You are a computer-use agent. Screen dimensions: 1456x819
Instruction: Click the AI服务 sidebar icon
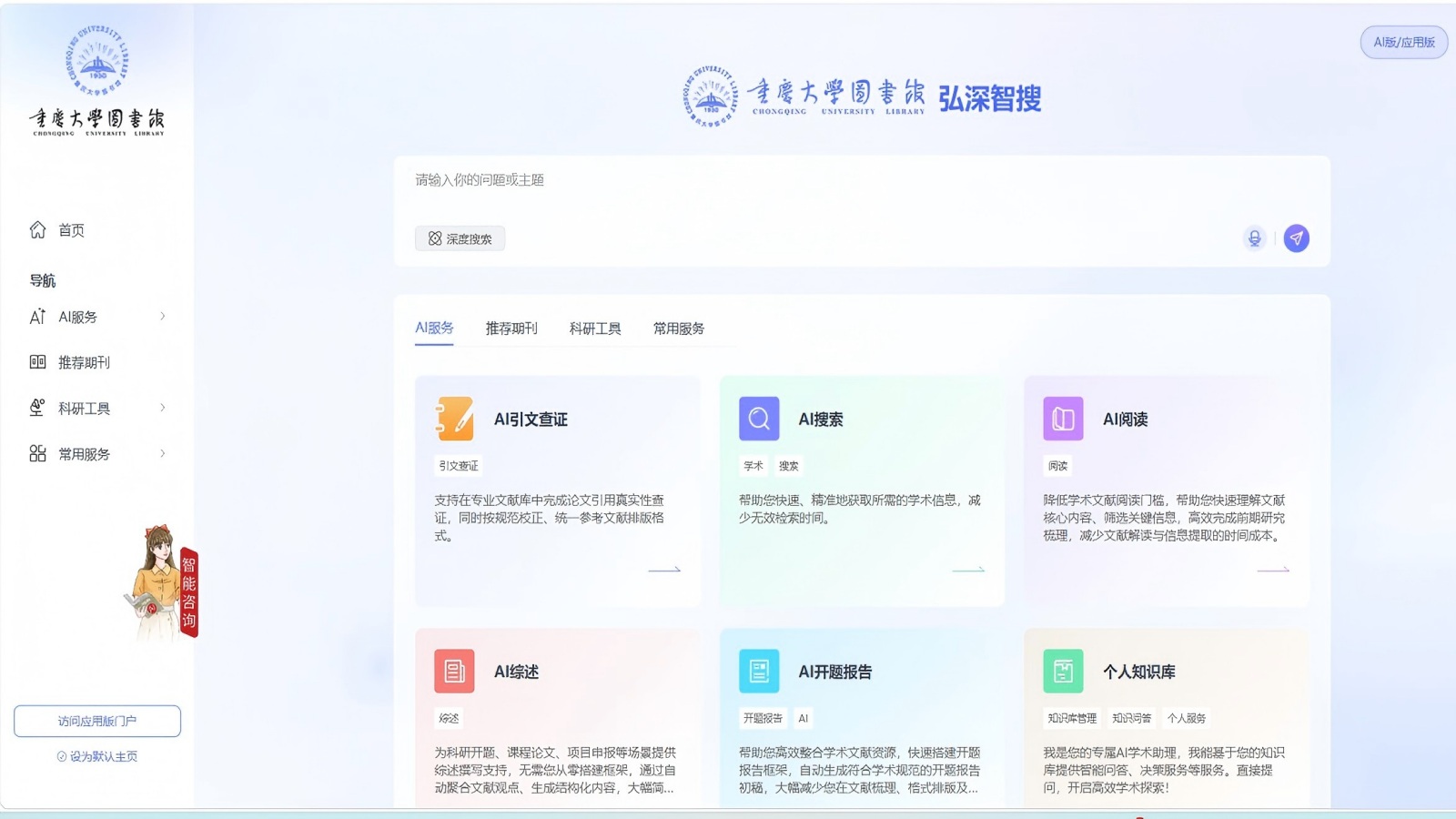click(37, 317)
